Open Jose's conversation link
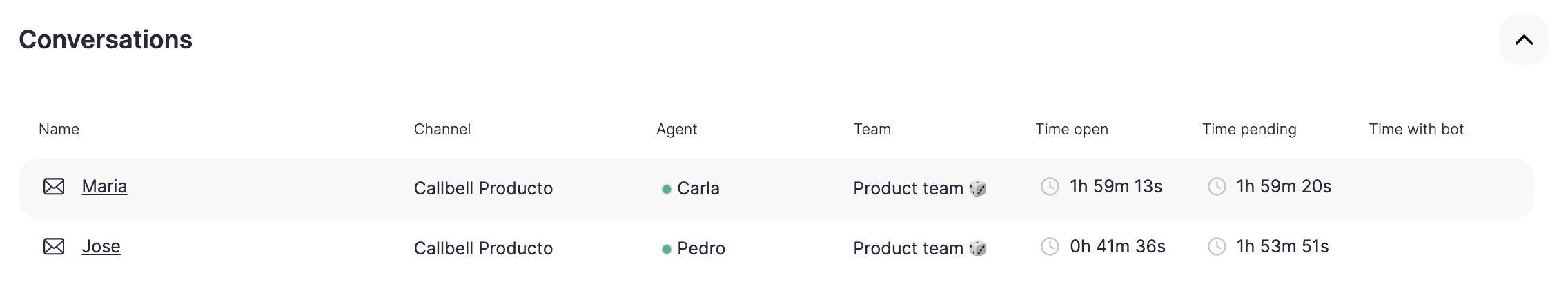The image size is (1568, 302). (101, 246)
